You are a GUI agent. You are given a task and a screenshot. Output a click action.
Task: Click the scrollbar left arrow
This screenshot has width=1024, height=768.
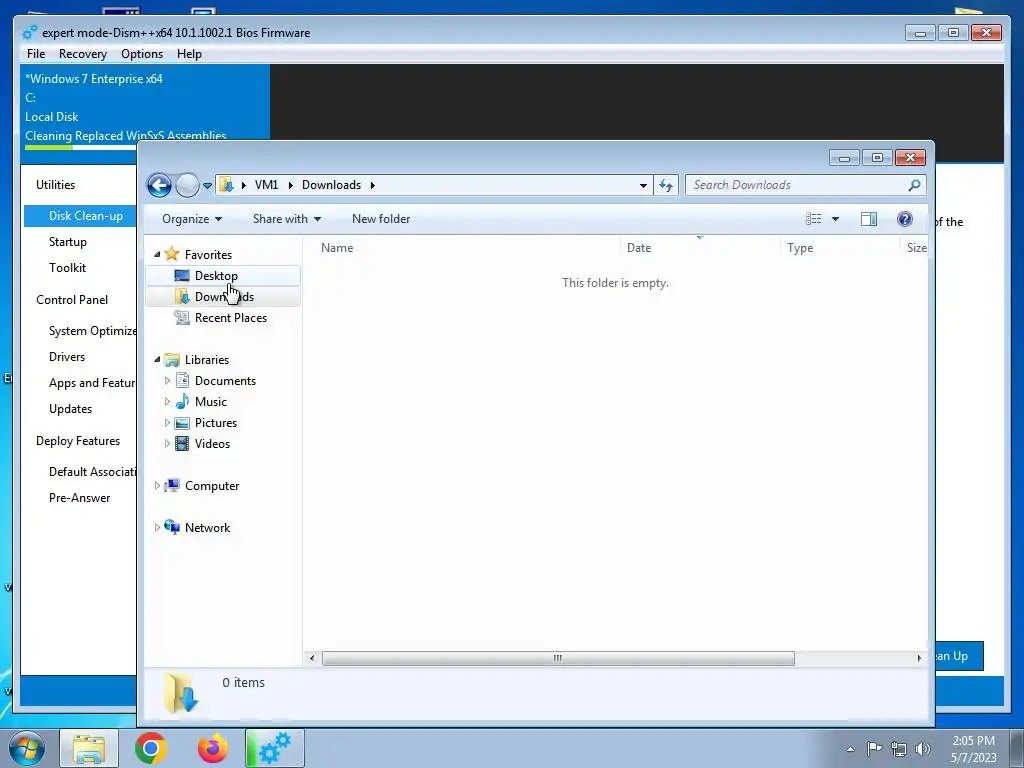pyautogui.click(x=312, y=658)
